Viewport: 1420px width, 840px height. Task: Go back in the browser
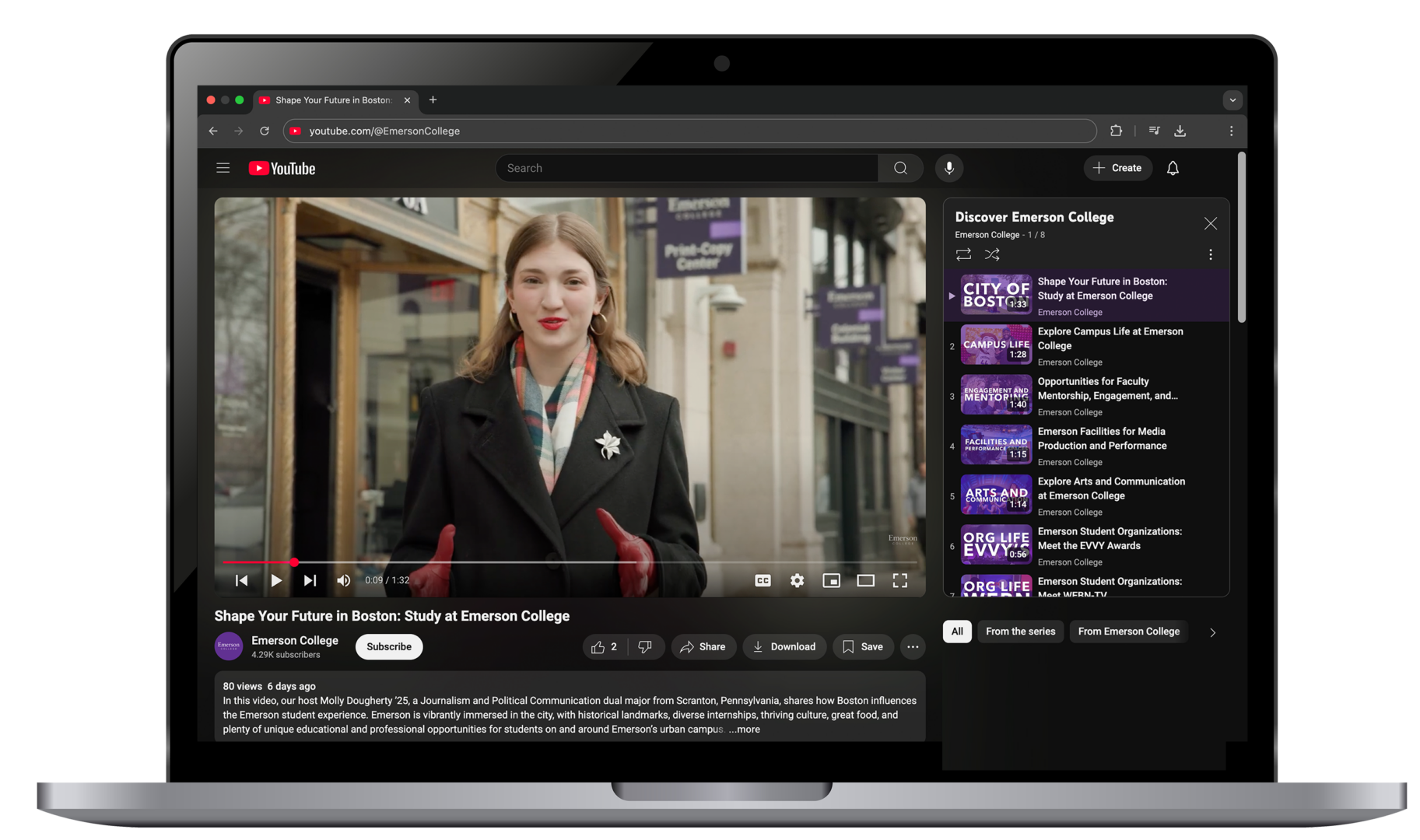(x=213, y=131)
